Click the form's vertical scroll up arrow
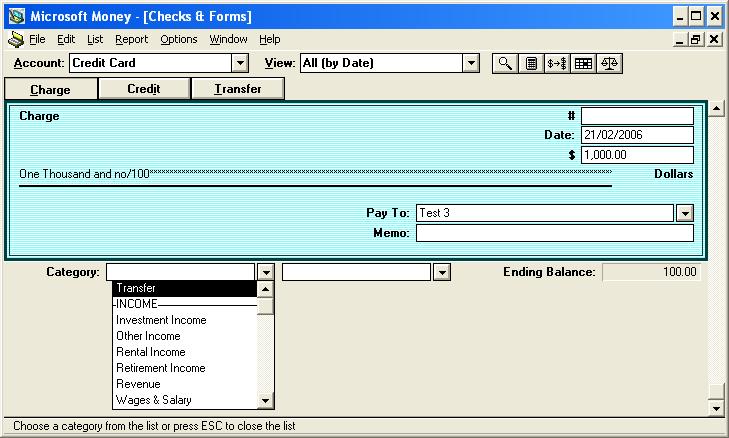The image size is (729, 438). pyautogui.click(x=716, y=108)
